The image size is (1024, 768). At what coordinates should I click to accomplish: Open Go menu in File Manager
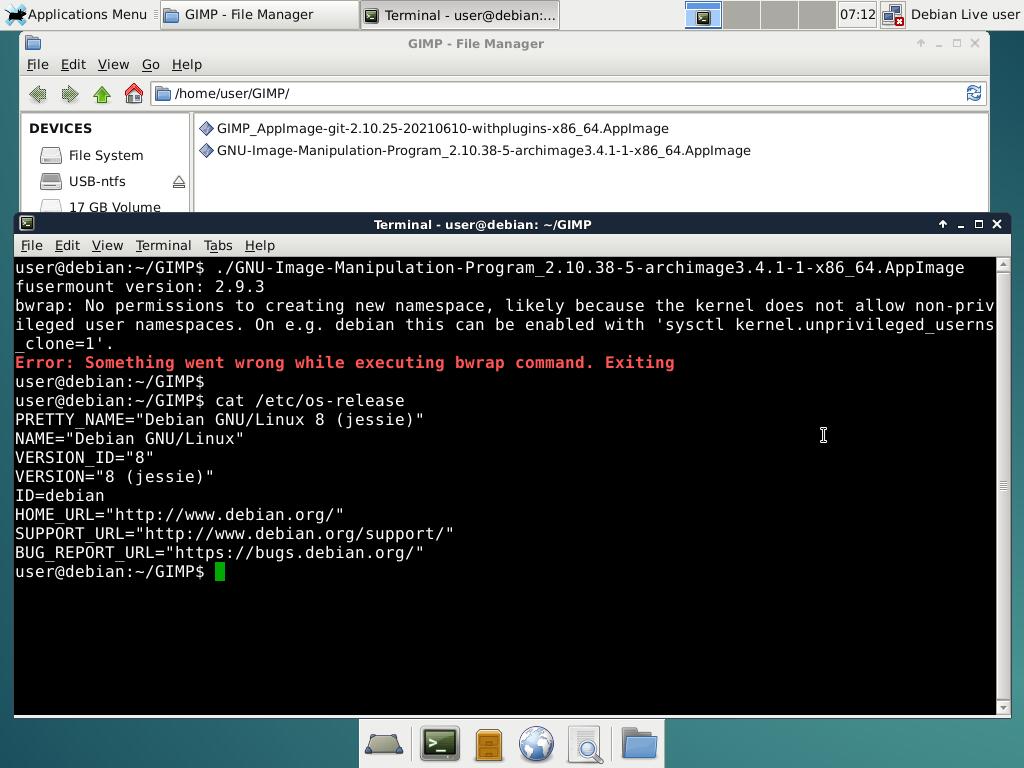pos(150,65)
